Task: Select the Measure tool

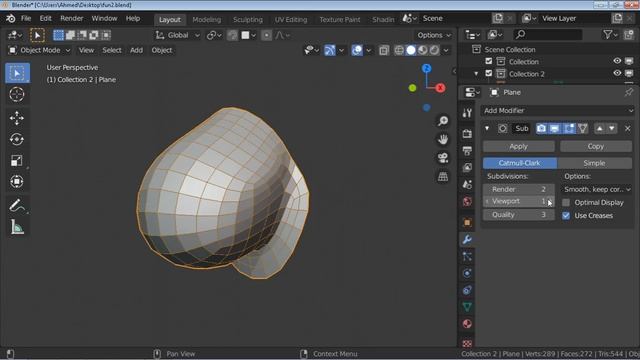Action: click(17, 227)
